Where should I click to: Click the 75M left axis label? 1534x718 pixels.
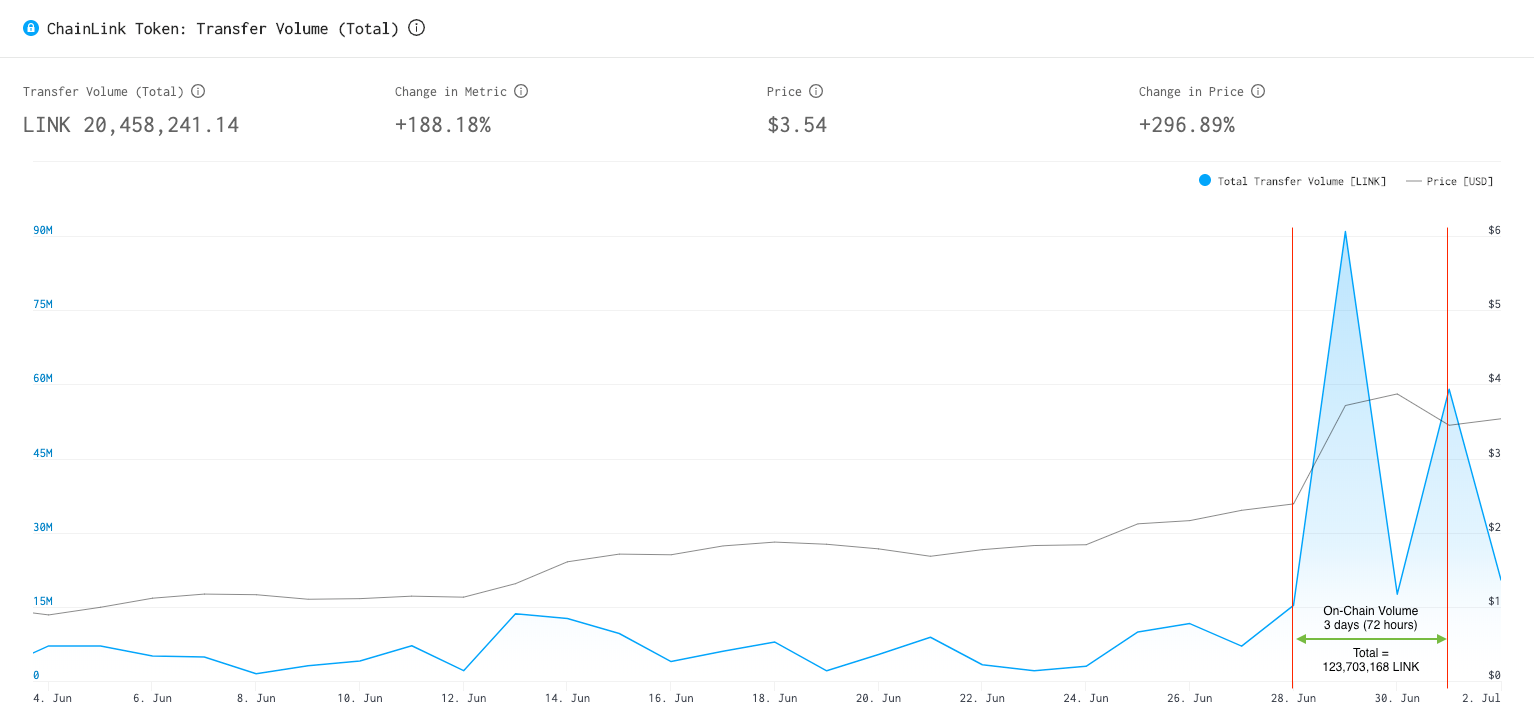43,305
